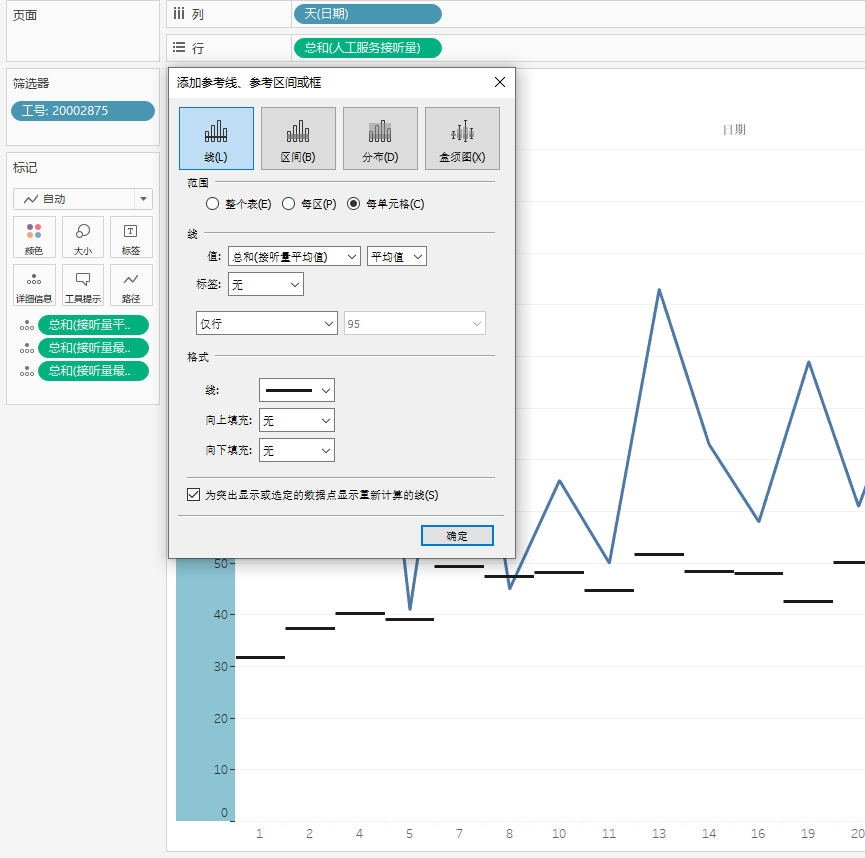Click detail icon beside 总和(接听量平.. pill
The image size is (865, 858).
[x=26, y=326]
